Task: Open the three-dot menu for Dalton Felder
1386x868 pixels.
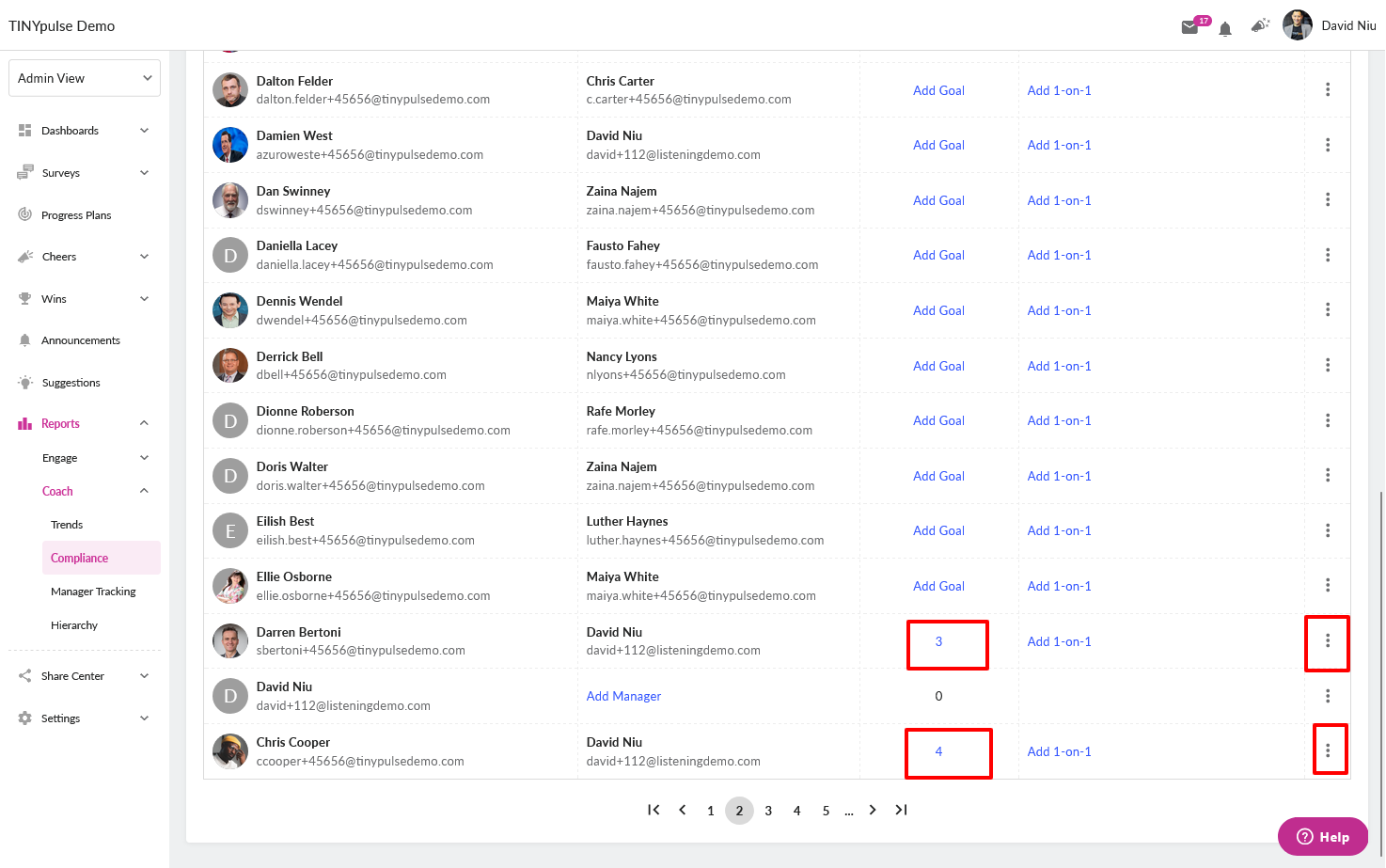Action: [x=1328, y=89]
